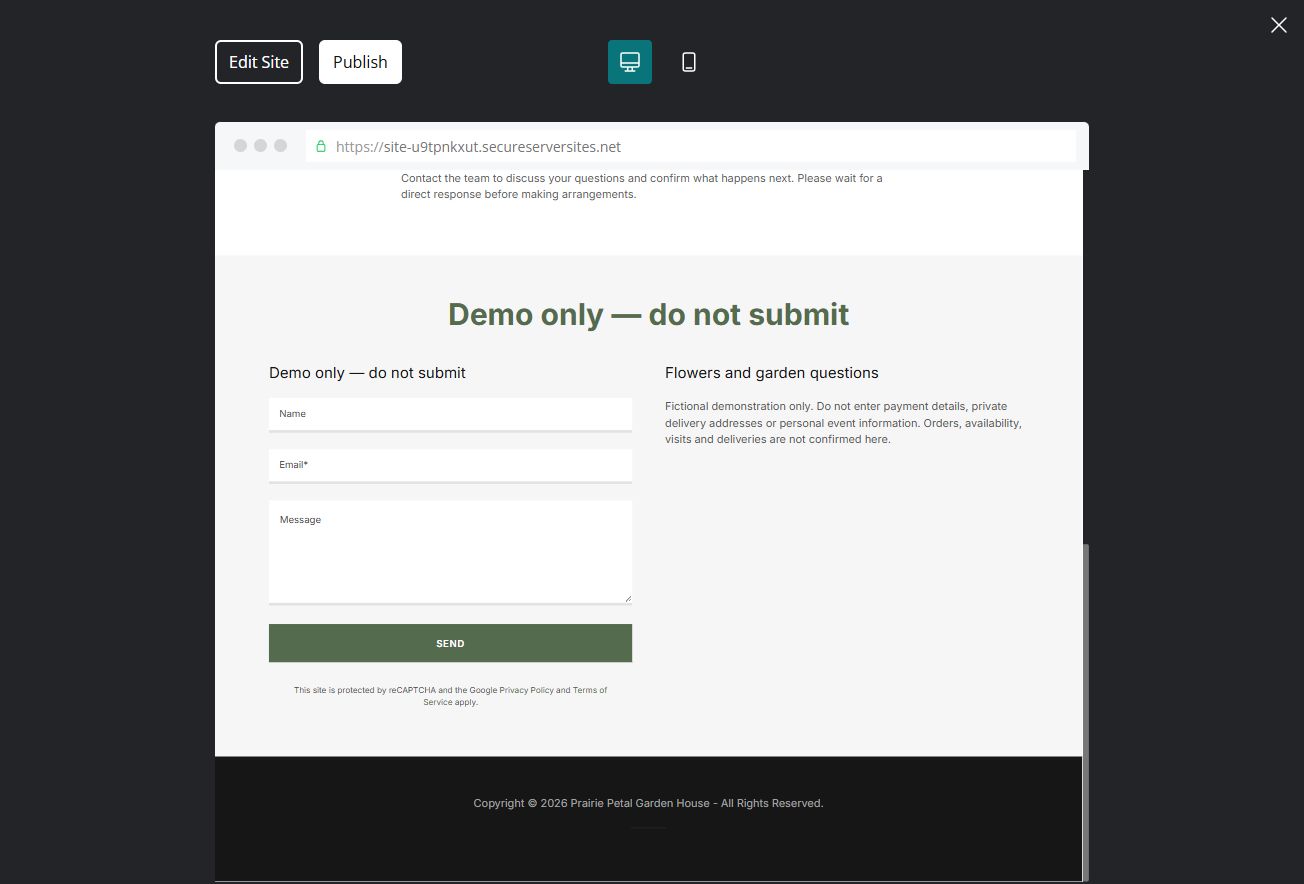
Task: Open the Google Privacy Policy link
Action: (x=526, y=690)
